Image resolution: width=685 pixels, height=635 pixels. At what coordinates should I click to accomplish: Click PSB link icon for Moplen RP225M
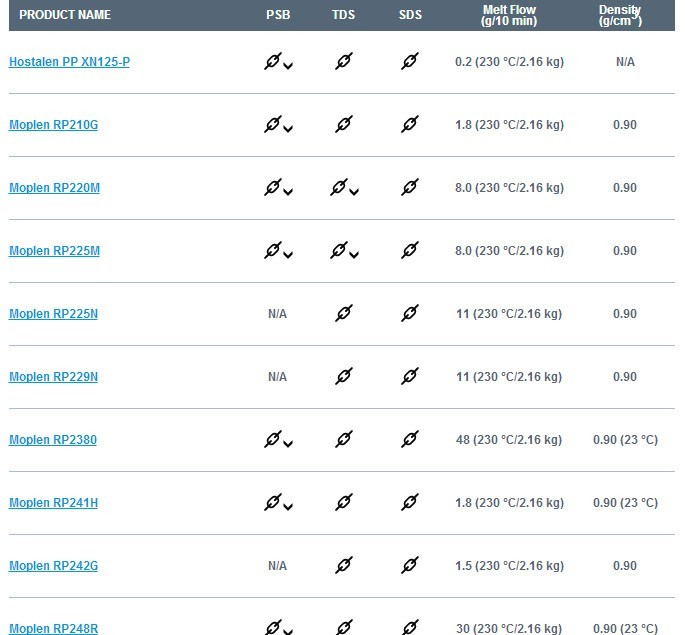click(x=273, y=250)
